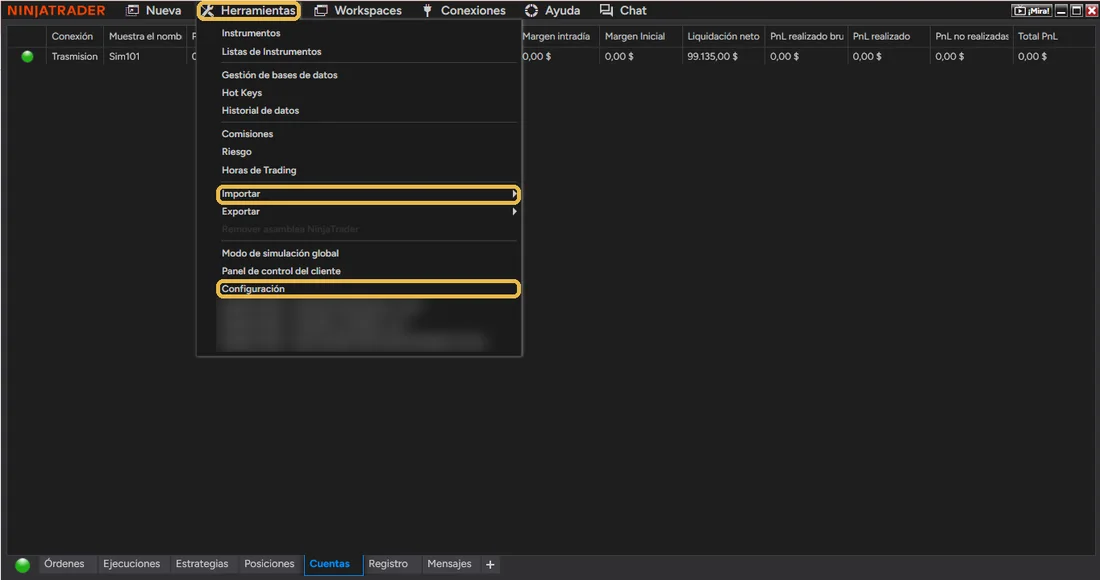
Task: Switch to the Órdenes tab
Action: [64, 564]
